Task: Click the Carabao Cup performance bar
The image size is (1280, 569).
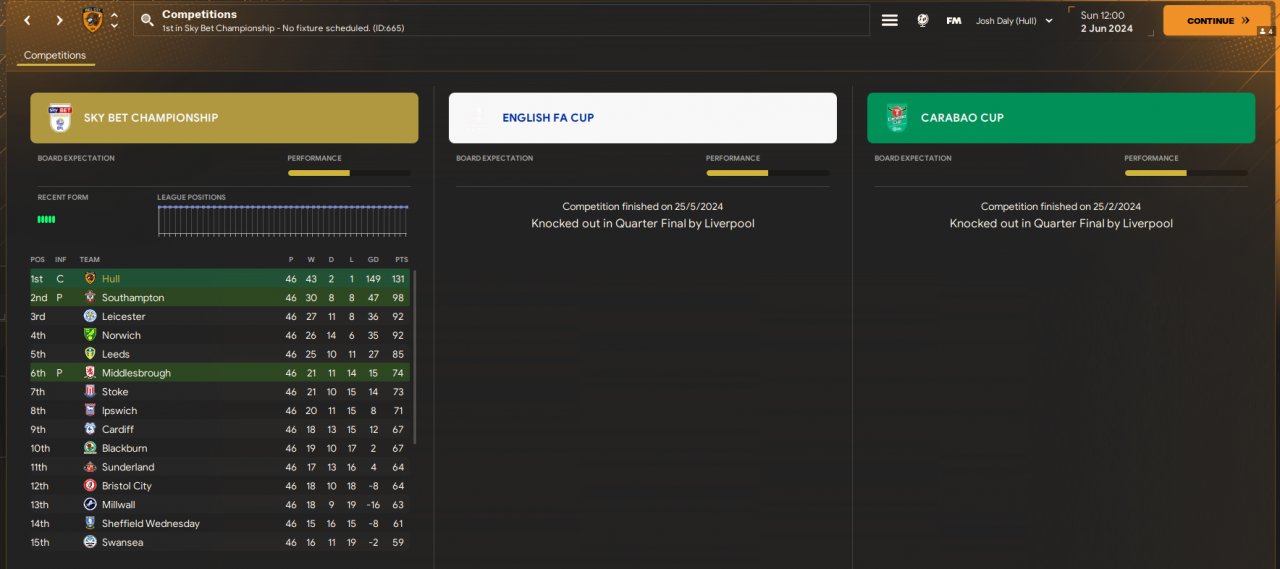Action: (x=1186, y=173)
